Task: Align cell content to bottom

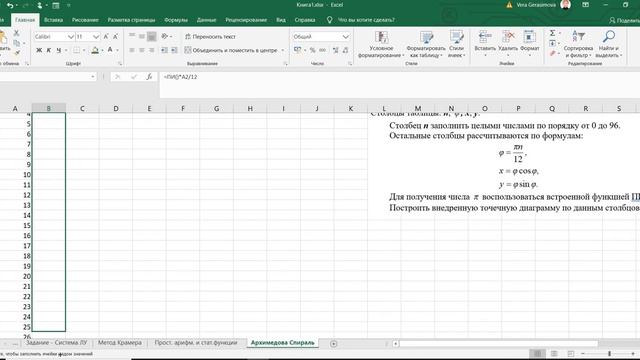Action: tap(151, 37)
